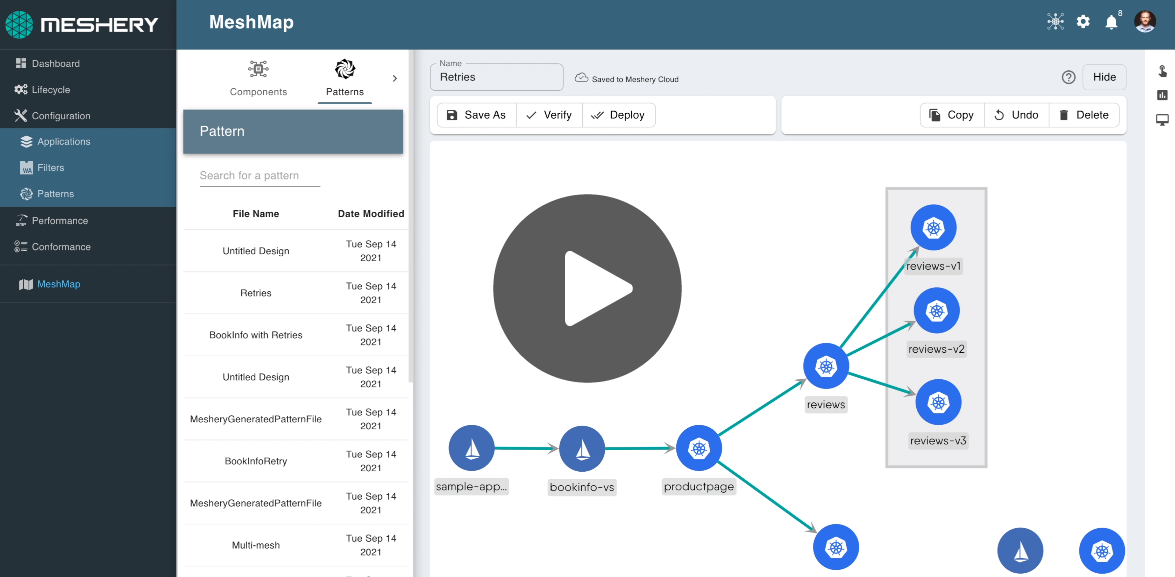This screenshot has width=1175, height=577.
Task: Open settings via the gear icon
Action: click(x=1083, y=22)
